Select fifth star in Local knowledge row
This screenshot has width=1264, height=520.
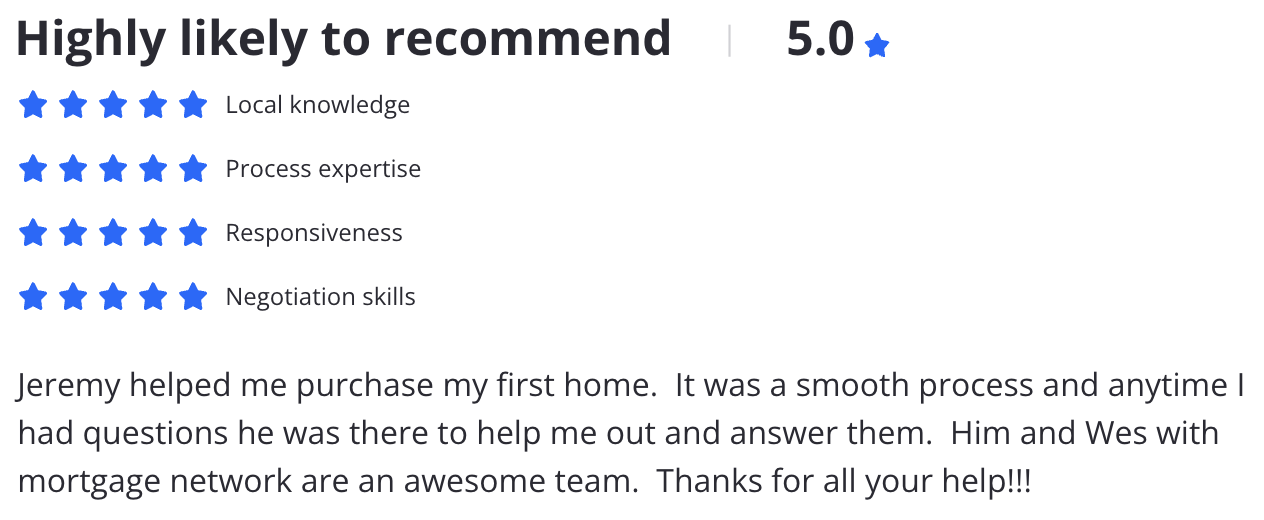[x=193, y=105]
